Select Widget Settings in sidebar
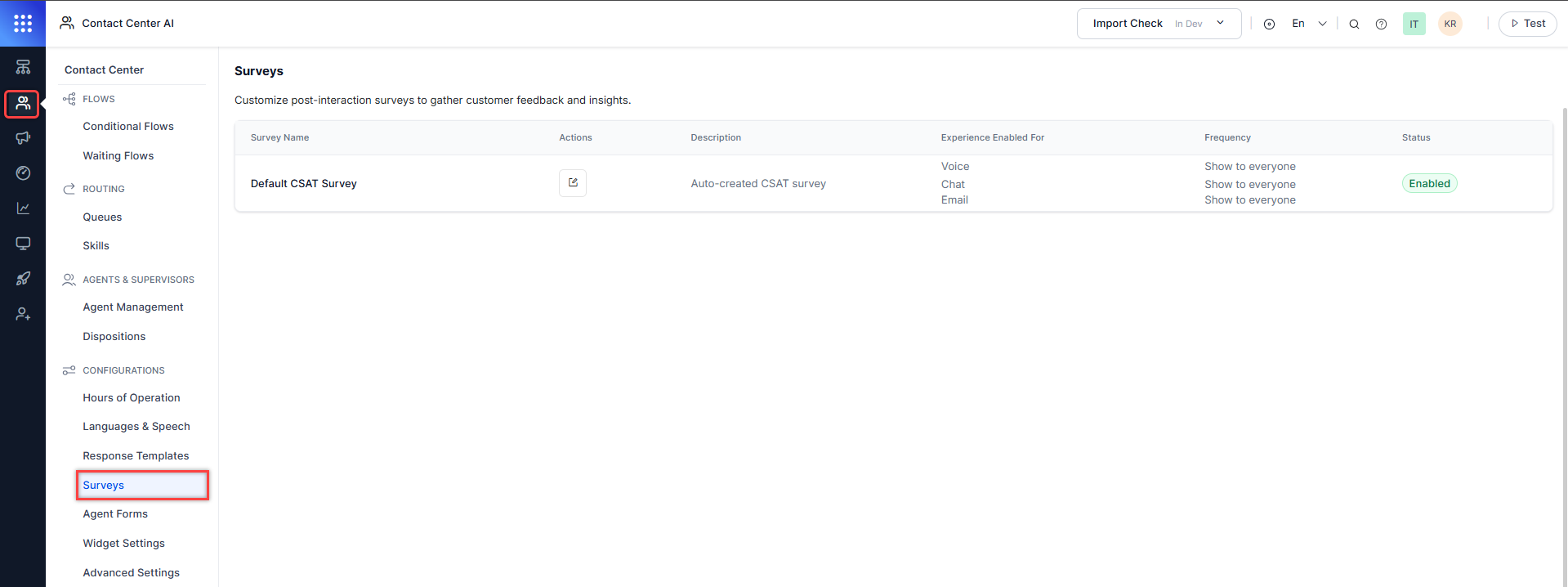 [123, 544]
